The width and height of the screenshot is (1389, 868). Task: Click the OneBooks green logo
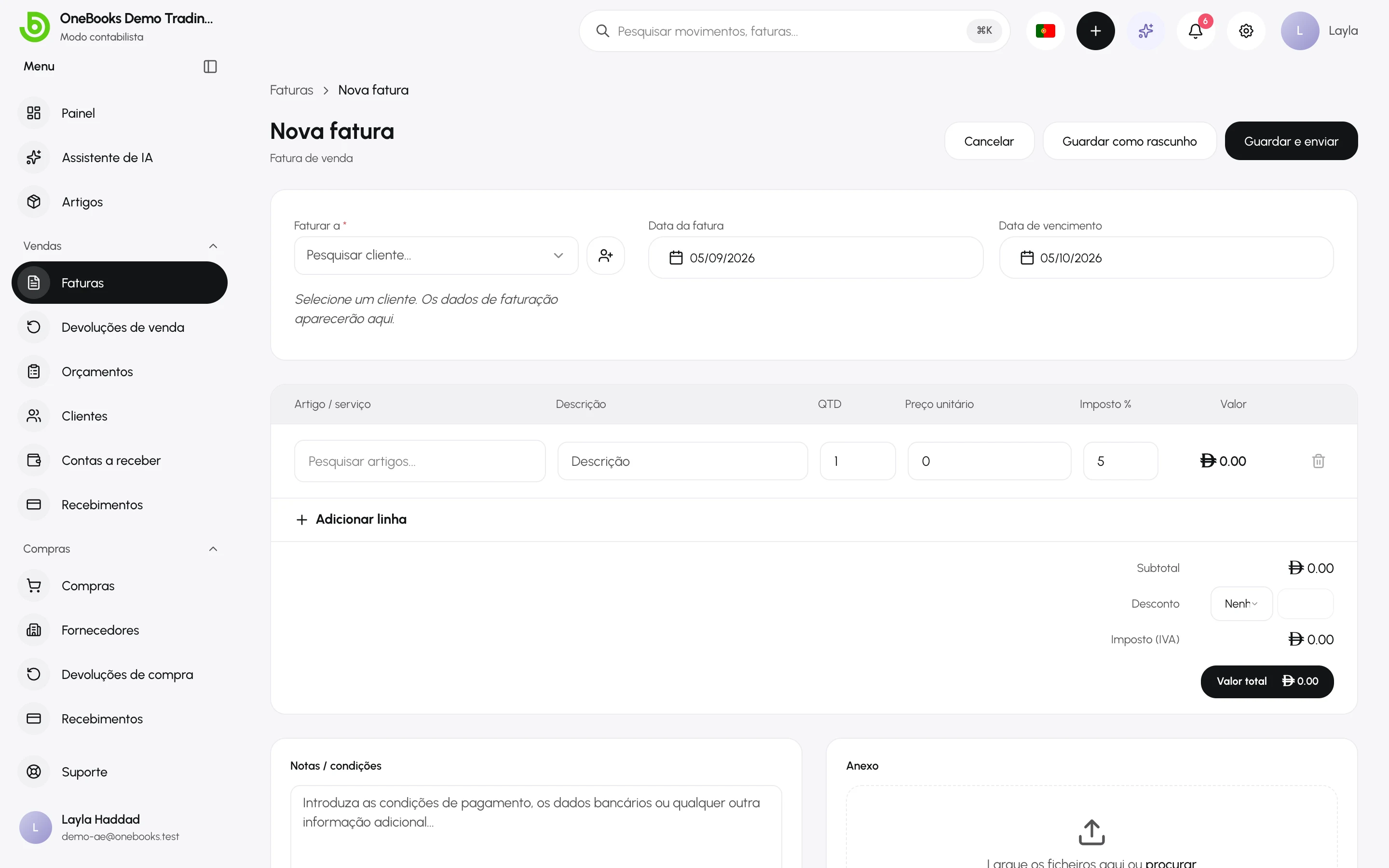34,27
